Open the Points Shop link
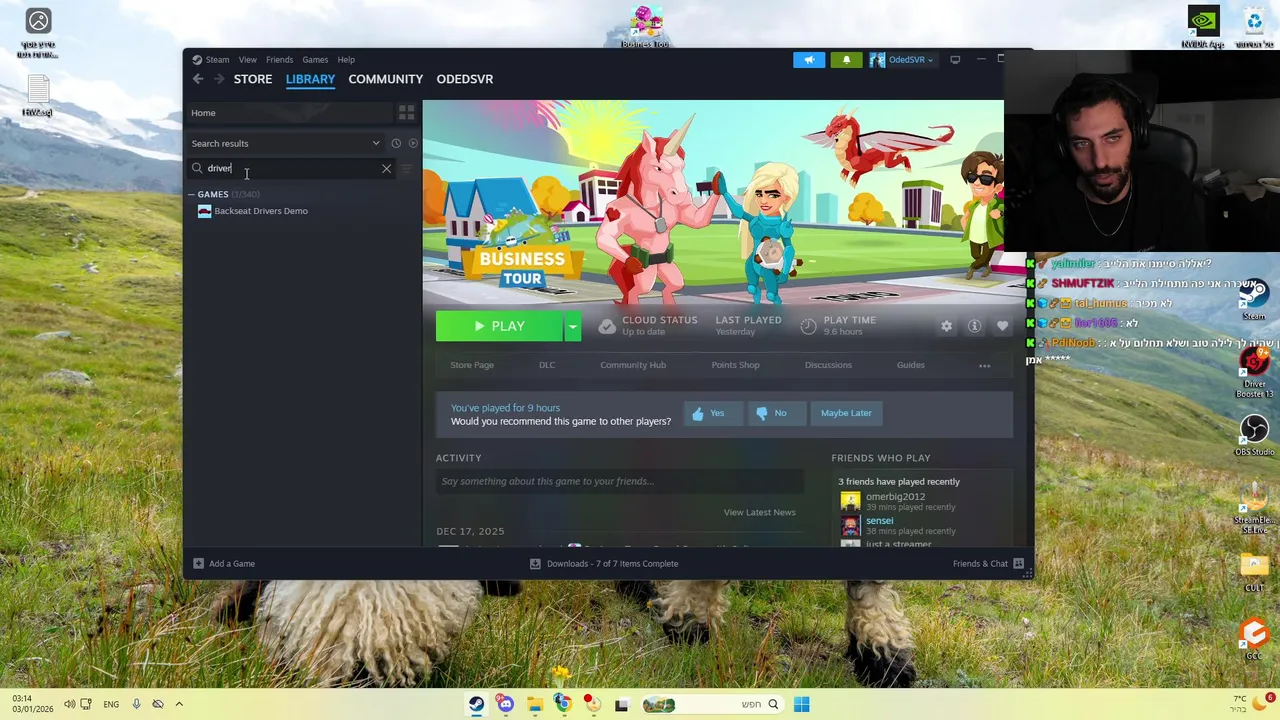This screenshot has height=720, width=1280. 735,365
